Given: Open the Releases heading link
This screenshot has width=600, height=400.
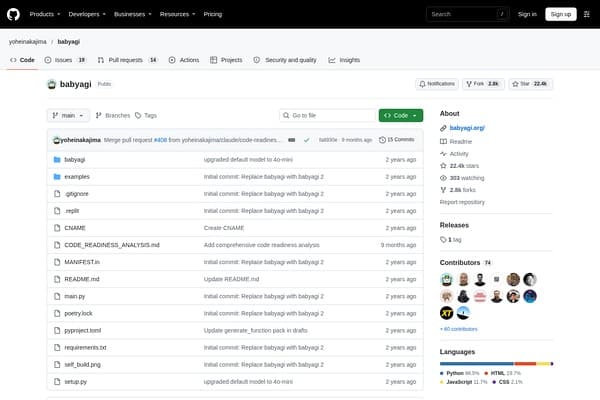Looking at the screenshot, I should click(x=454, y=225).
